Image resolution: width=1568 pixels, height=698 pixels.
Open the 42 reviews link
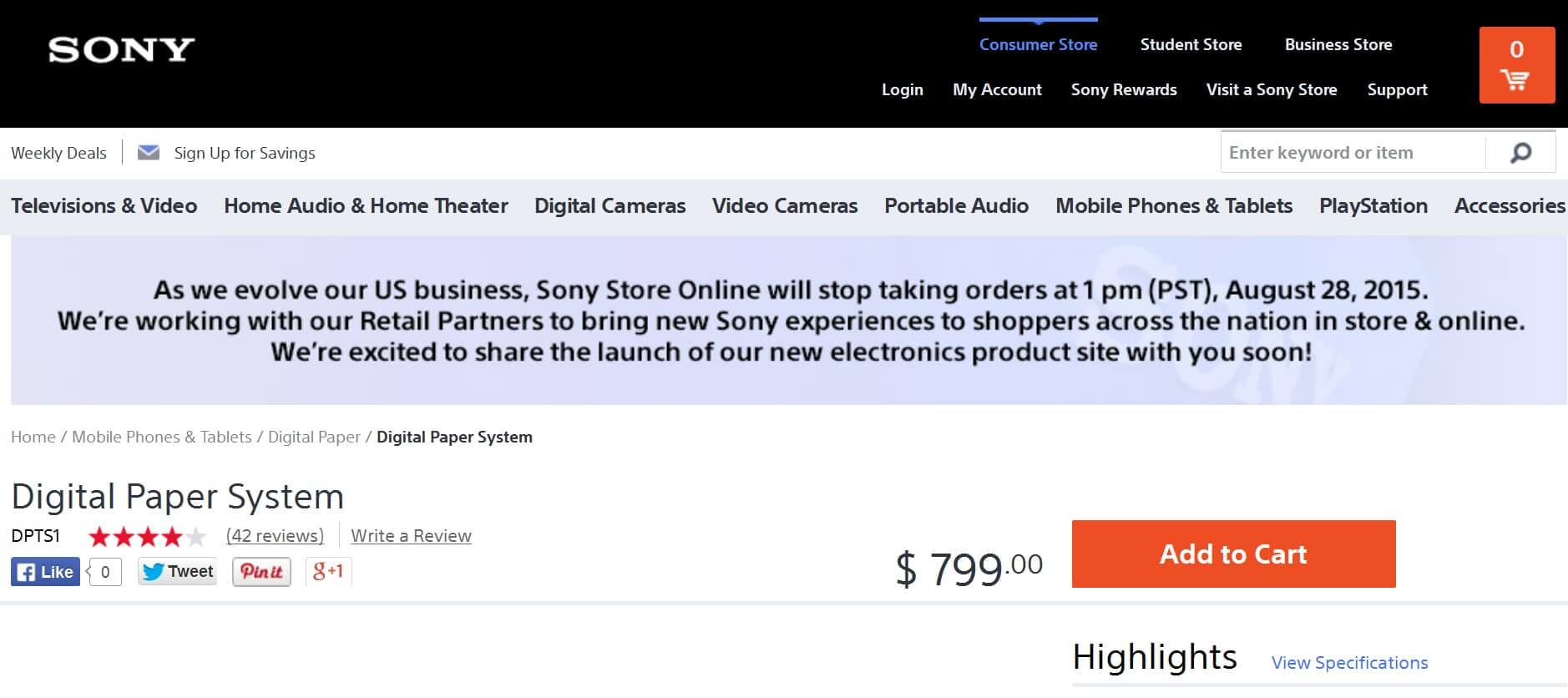(x=275, y=536)
